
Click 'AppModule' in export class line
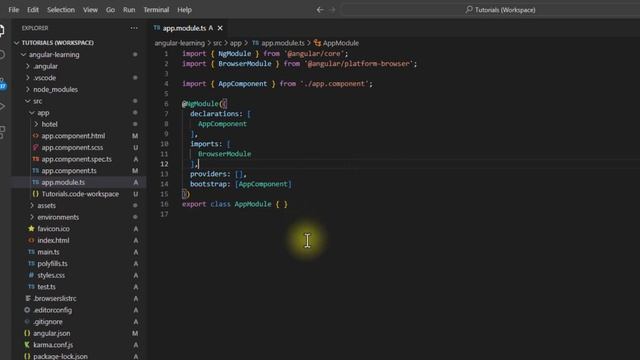click(253, 204)
